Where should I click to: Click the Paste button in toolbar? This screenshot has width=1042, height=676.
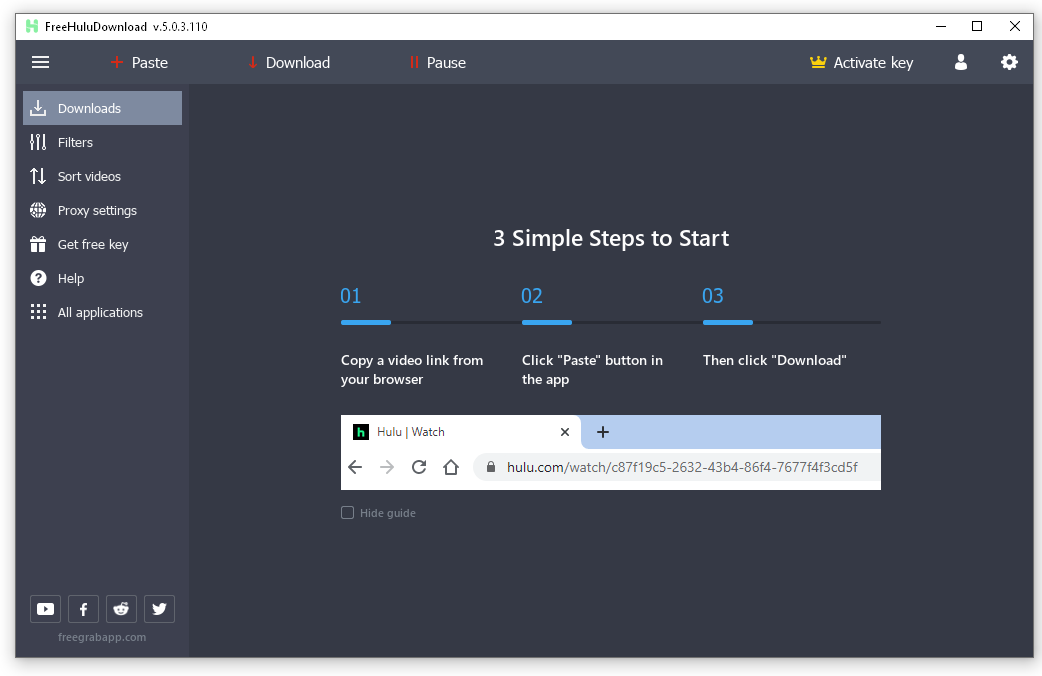click(x=139, y=62)
